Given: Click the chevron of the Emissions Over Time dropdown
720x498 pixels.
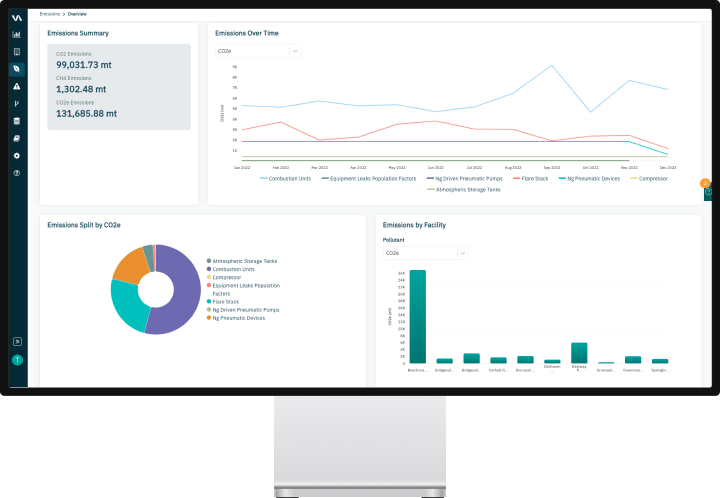Looking at the screenshot, I should (x=295, y=51).
